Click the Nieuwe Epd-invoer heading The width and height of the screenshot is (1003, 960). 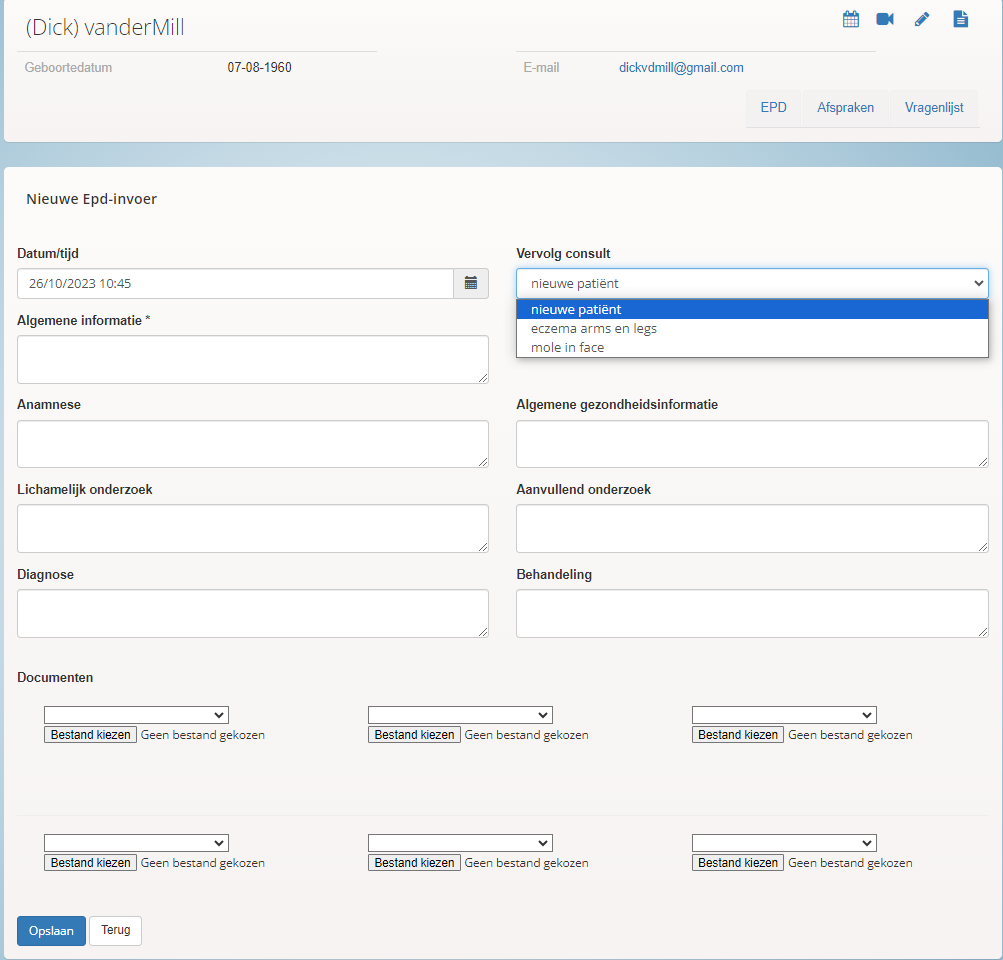tap(91, 199)
